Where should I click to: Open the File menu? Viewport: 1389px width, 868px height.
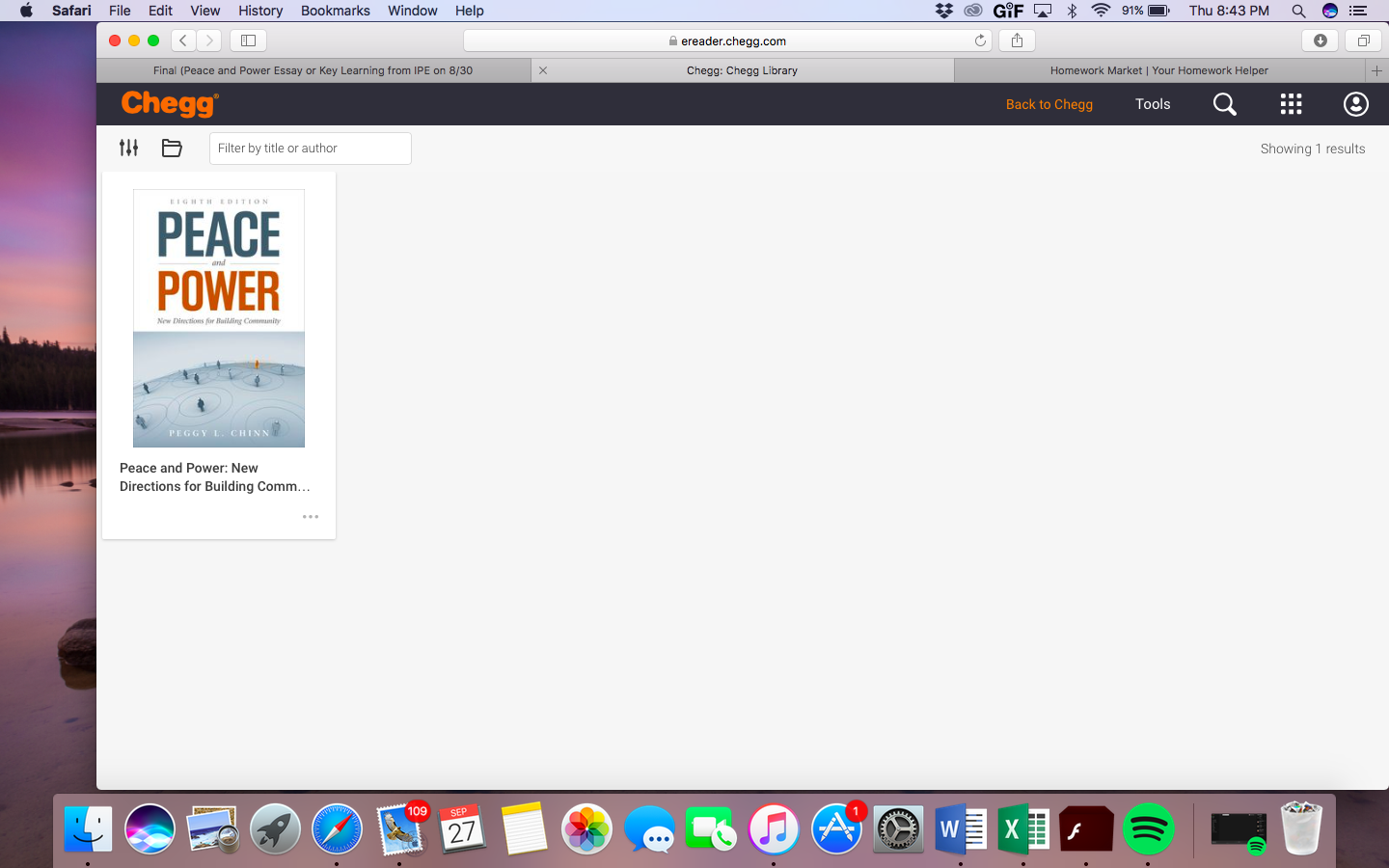point(120,11)
